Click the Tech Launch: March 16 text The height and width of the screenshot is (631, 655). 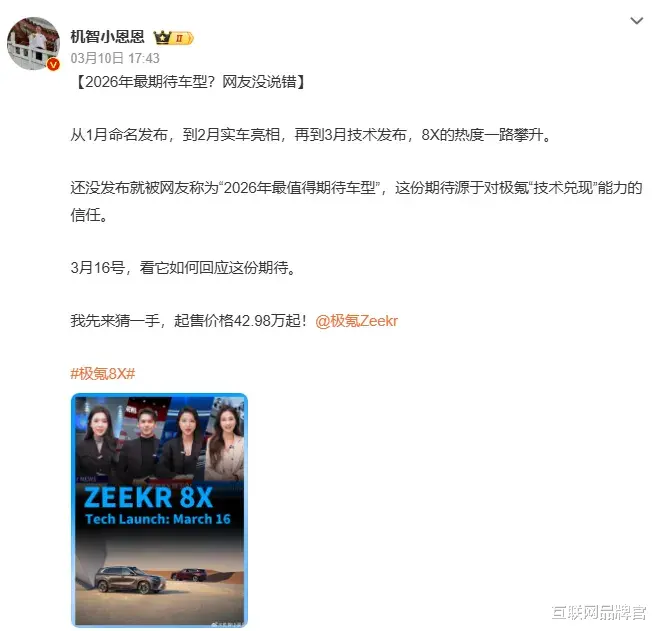coord(157,519)
